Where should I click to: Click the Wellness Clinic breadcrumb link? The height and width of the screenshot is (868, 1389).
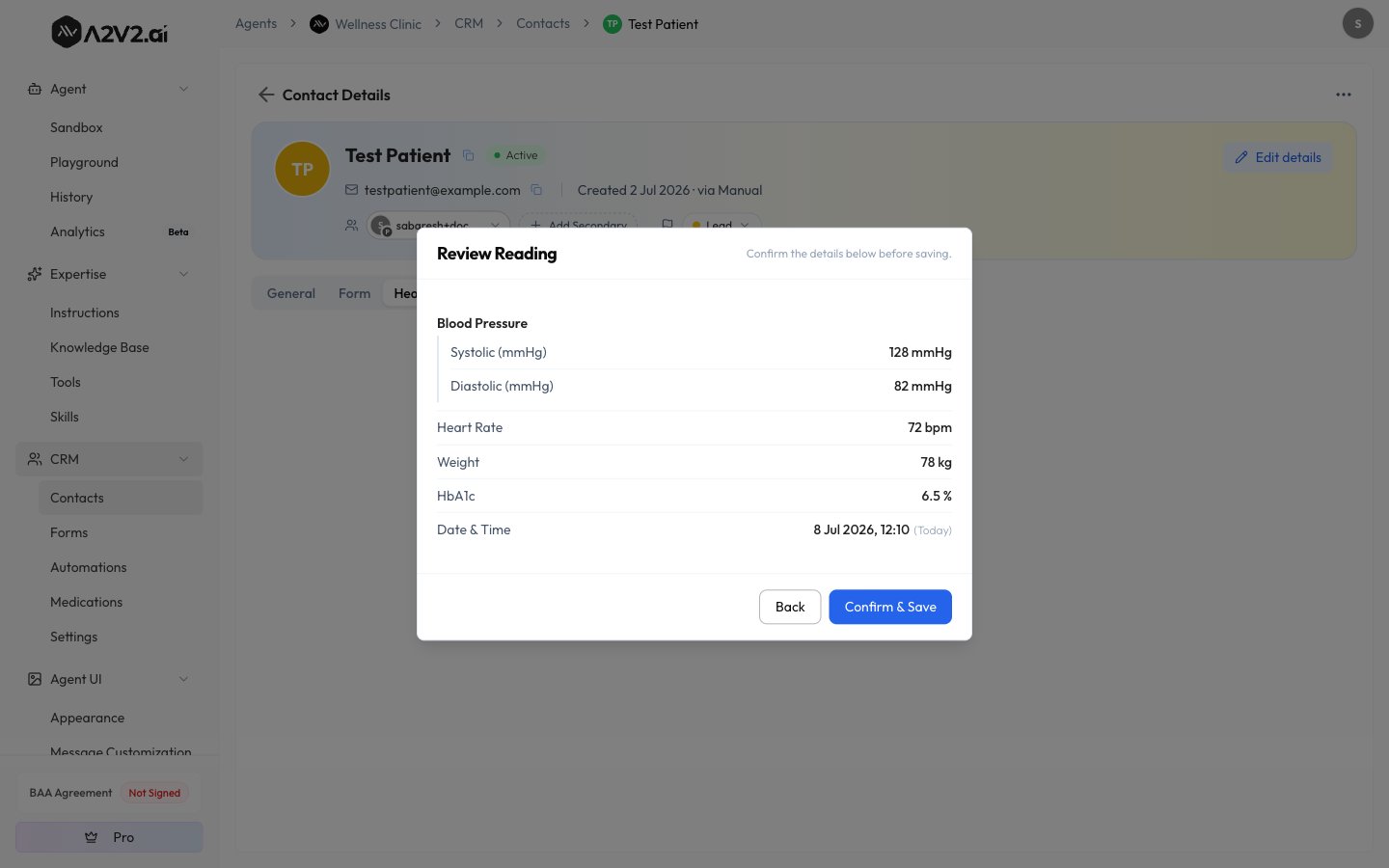378,24
